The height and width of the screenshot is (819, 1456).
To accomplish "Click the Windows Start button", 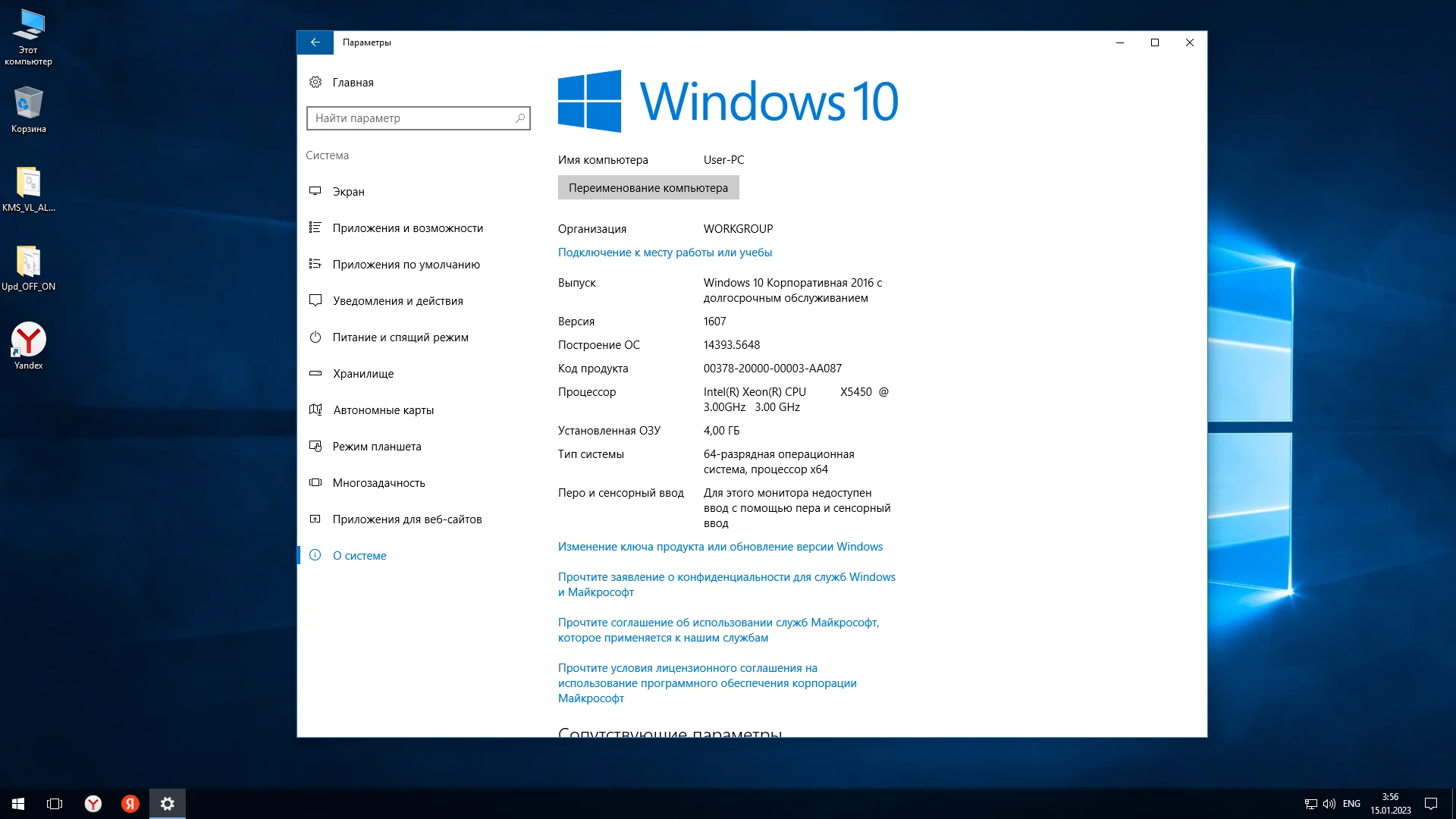I will coord(18,804).
